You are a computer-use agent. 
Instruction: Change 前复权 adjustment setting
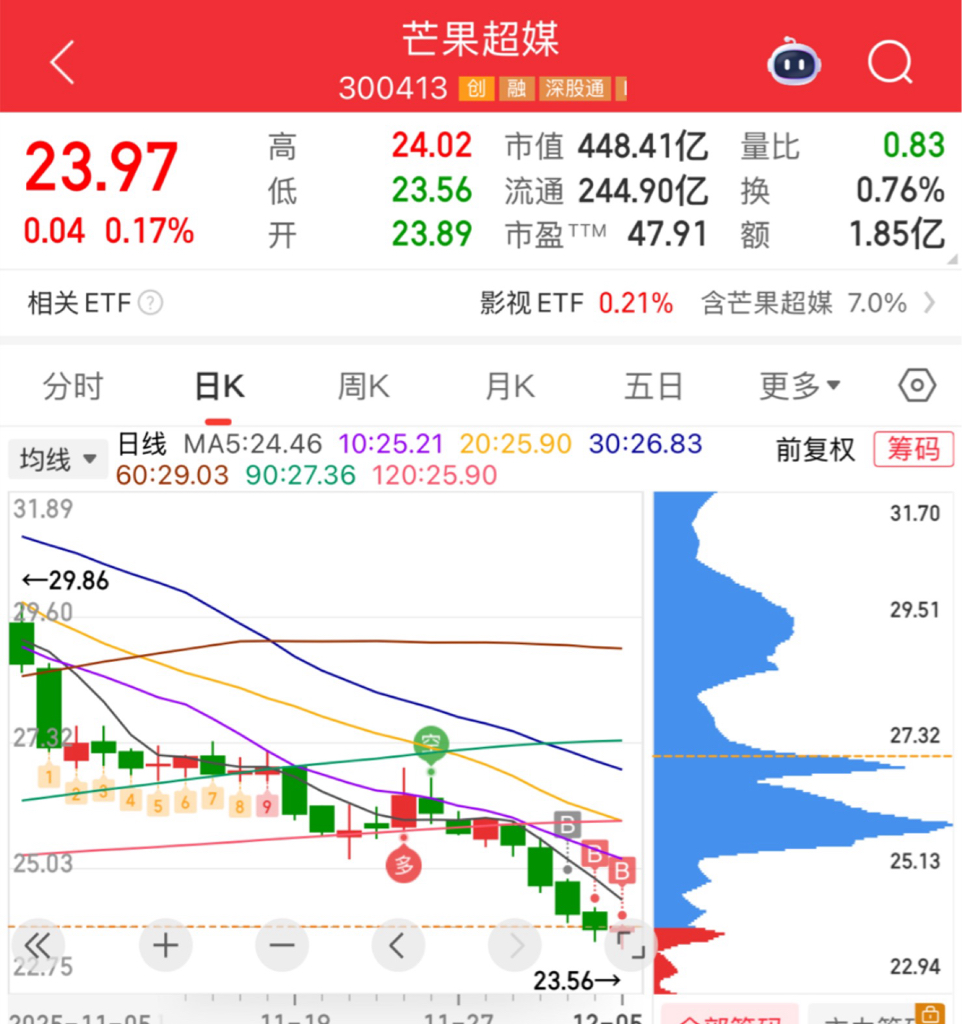tap(815, 449)
